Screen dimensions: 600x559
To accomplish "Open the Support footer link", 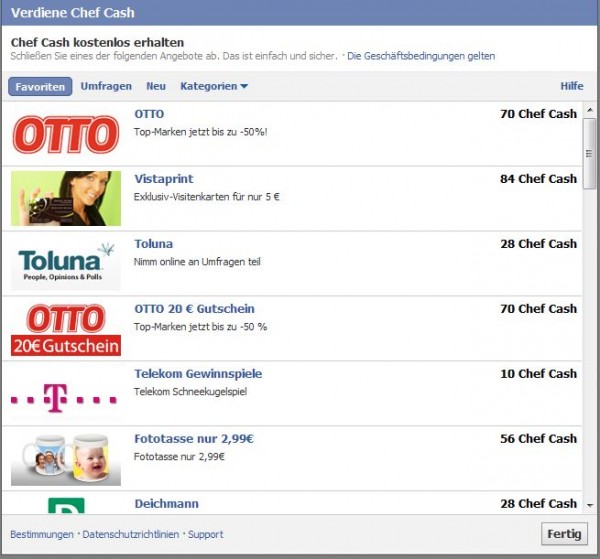I will click(206, 535).
